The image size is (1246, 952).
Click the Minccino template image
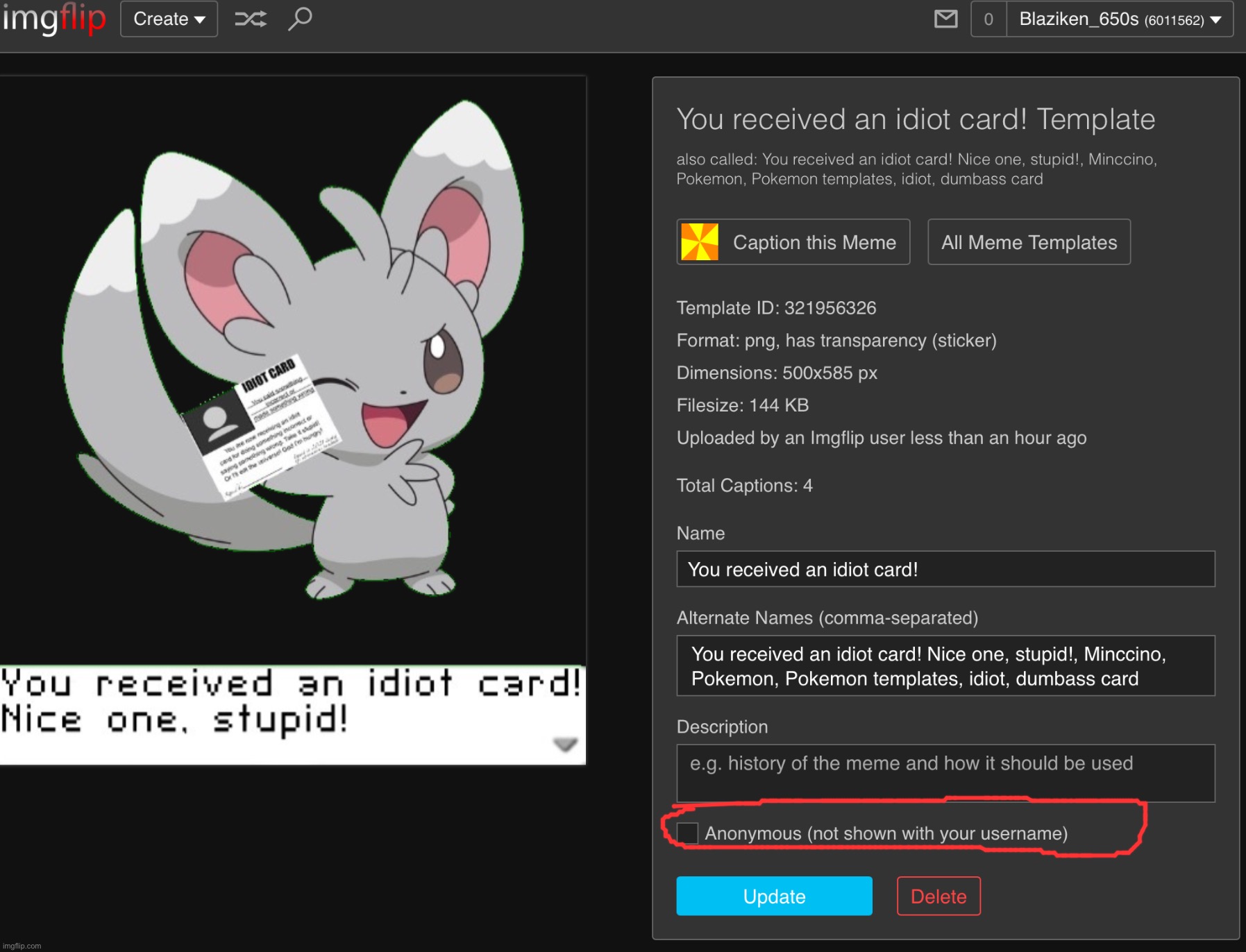[x=292, y=421]
